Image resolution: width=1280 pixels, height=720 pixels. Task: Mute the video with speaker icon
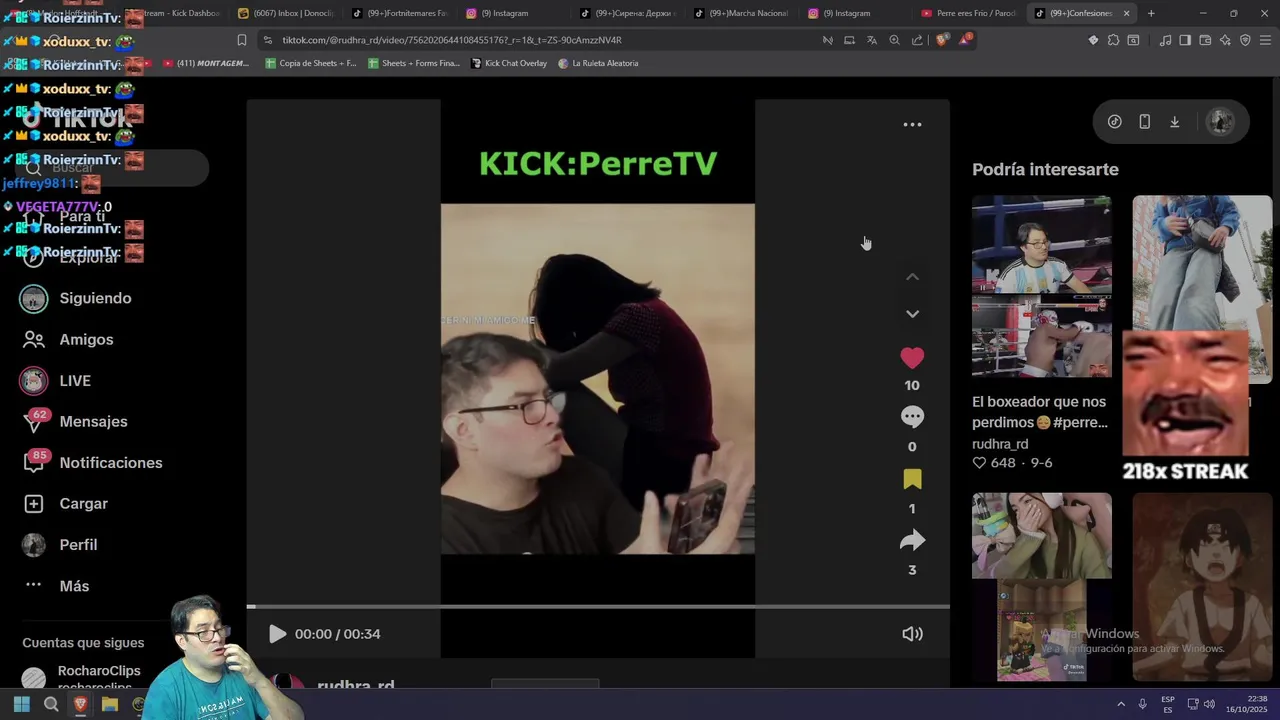[x=912, y=634]
